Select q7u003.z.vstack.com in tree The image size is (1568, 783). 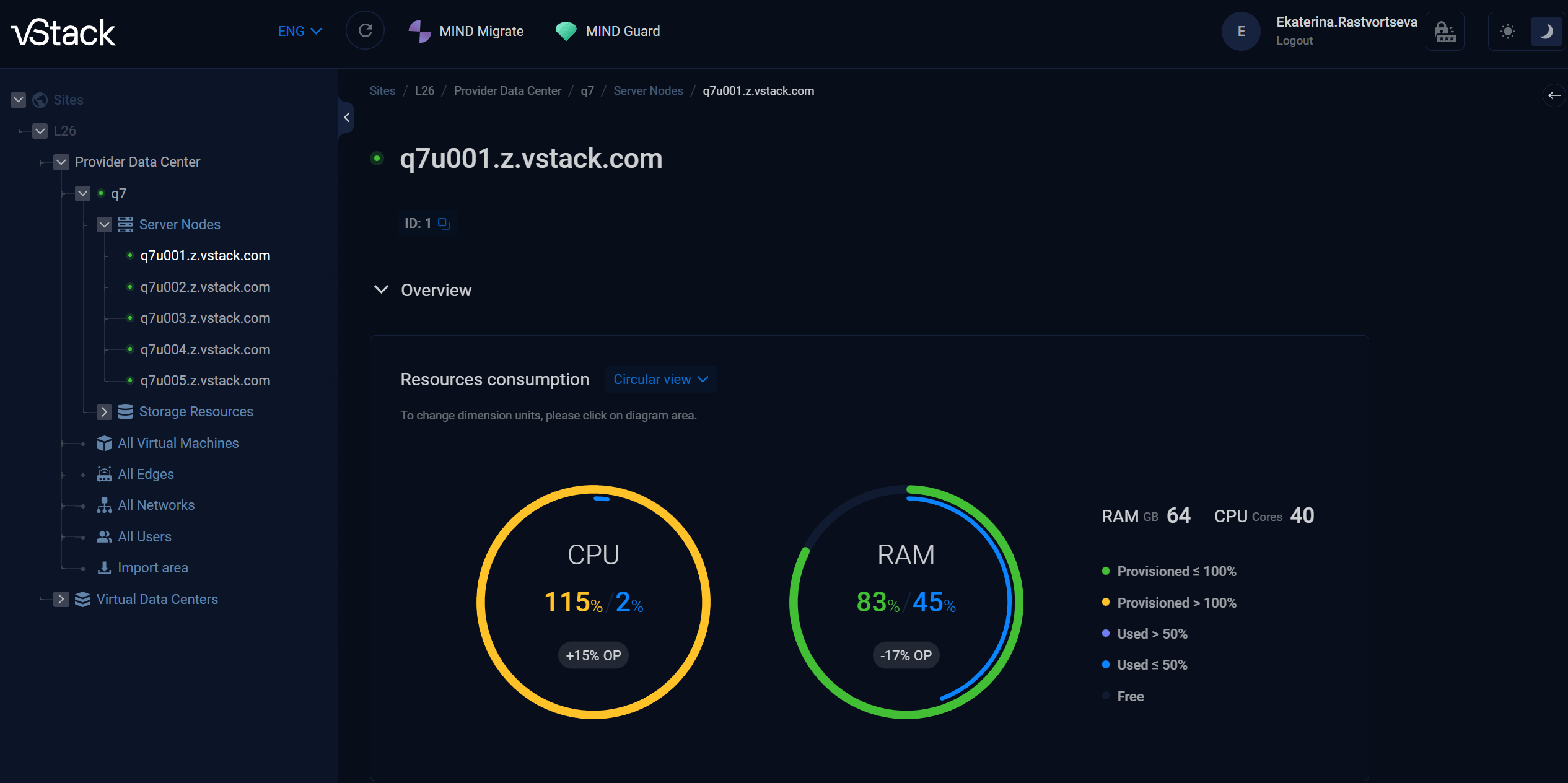pos(205,318)
